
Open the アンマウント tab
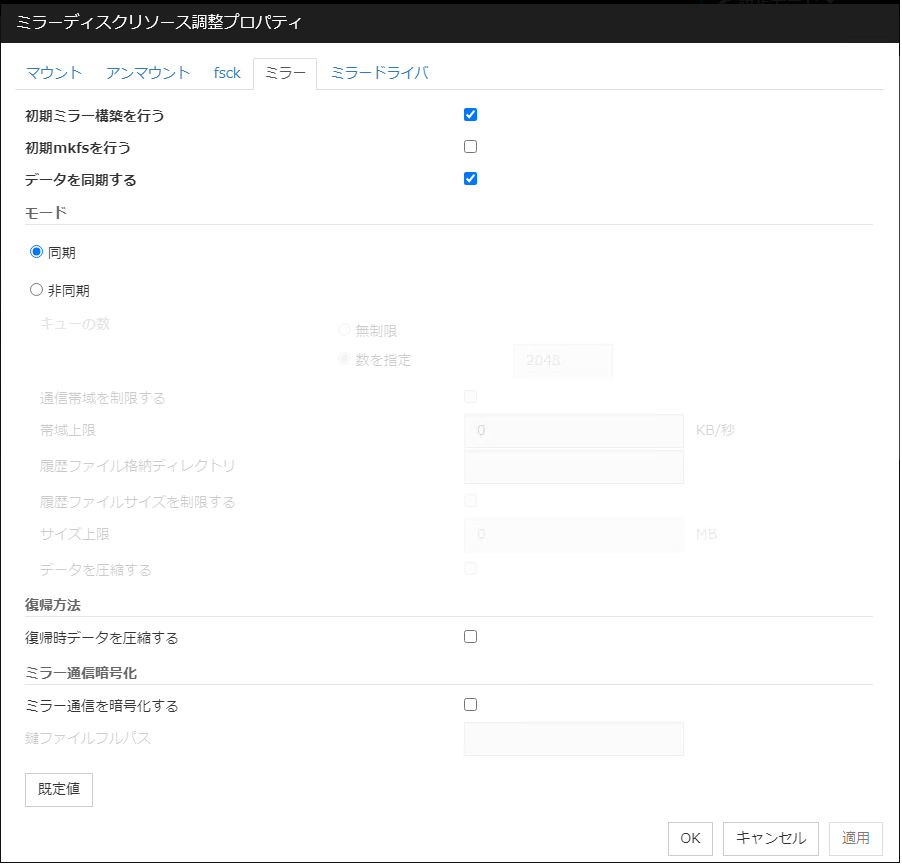(148, 73)
